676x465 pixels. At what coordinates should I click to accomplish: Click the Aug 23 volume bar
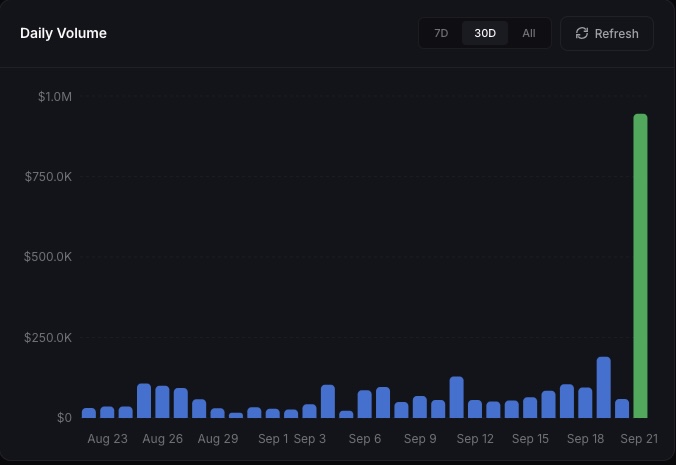[x=107, y=412]
